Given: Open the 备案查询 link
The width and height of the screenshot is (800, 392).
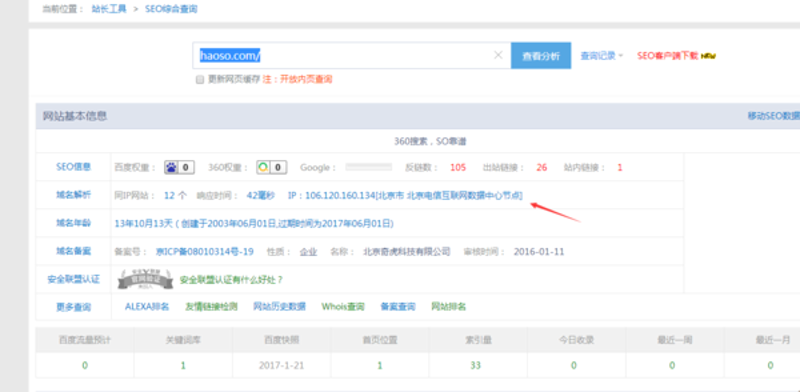Looking at the screenshot, I should coord(398,307).
